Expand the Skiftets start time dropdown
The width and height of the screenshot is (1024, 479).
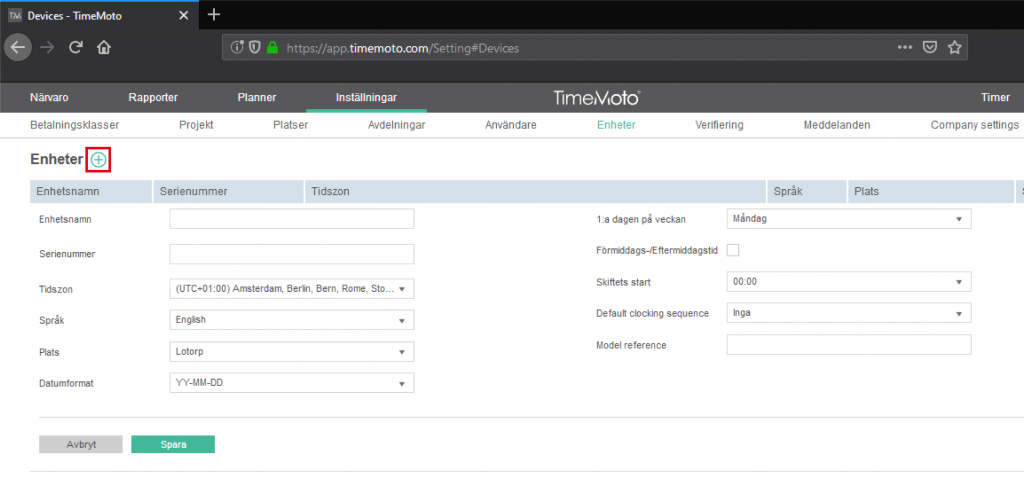848,282
